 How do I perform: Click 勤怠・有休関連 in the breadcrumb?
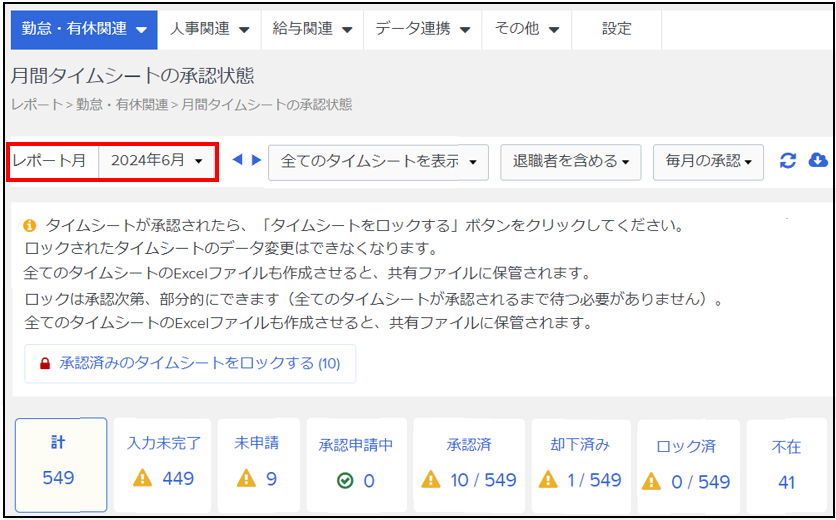tap(122, 105)
